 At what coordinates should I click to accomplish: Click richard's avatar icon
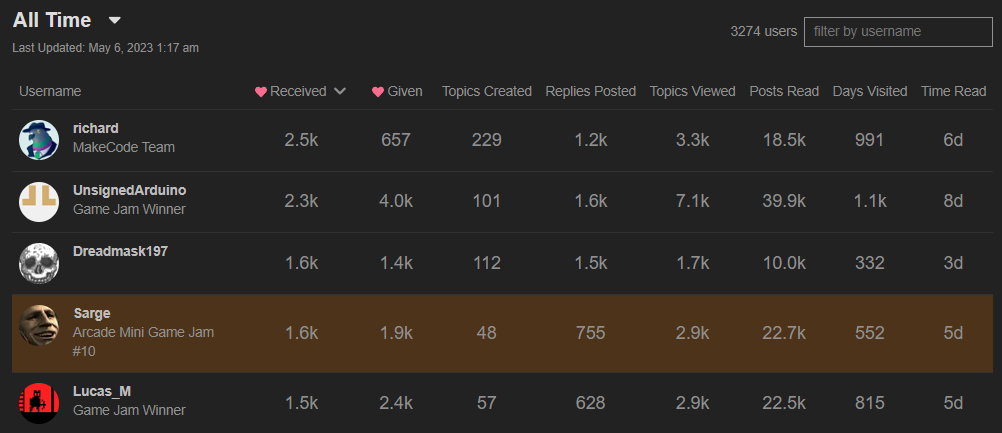pos(39,139)
